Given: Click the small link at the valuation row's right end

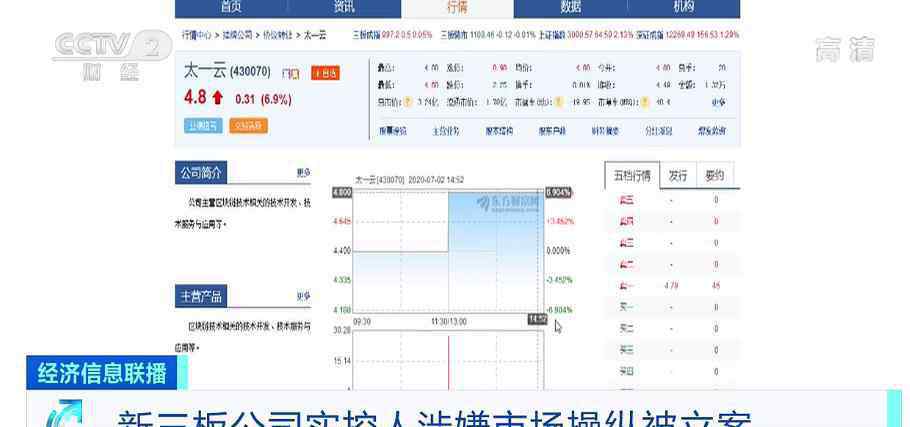Looking at the screenshot, I should coord(718,102).
